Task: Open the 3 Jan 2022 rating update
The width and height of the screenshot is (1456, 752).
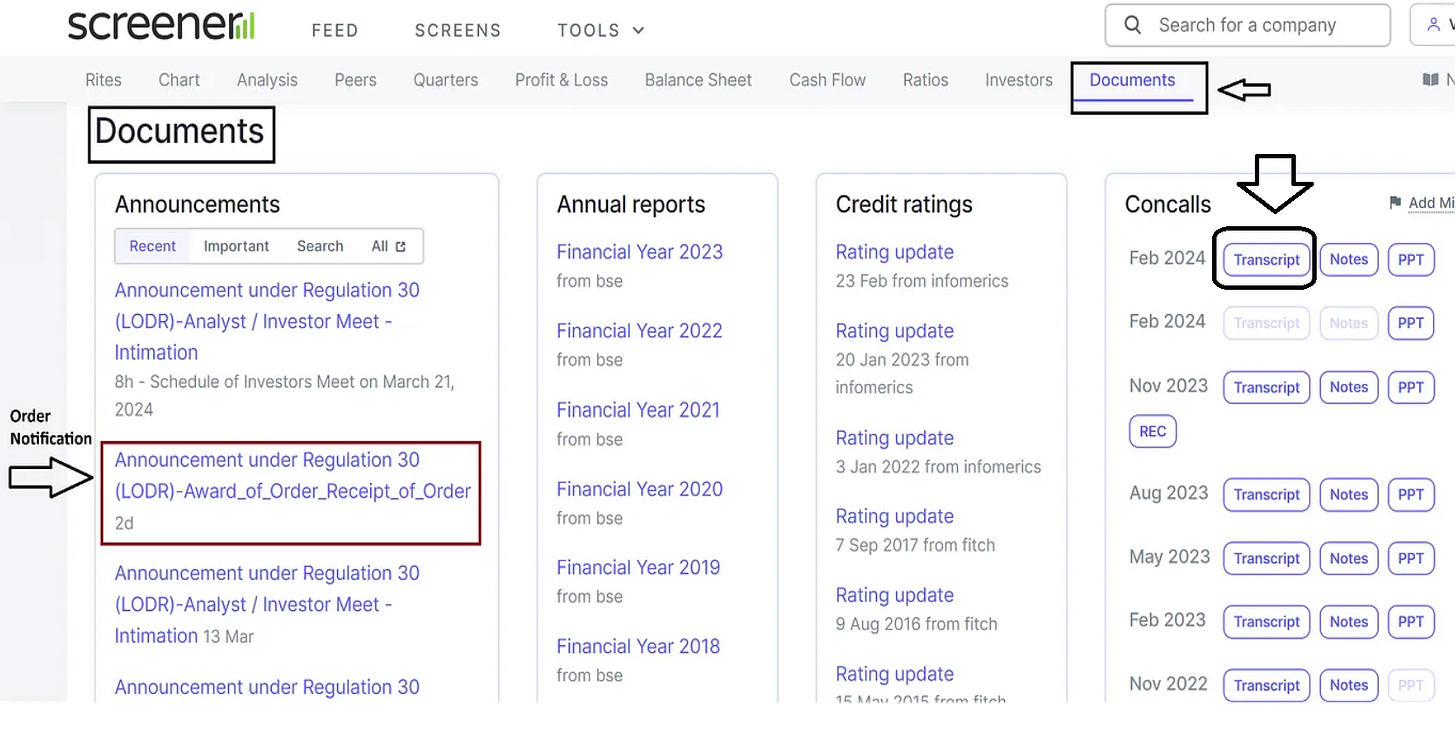Action: 894,438
